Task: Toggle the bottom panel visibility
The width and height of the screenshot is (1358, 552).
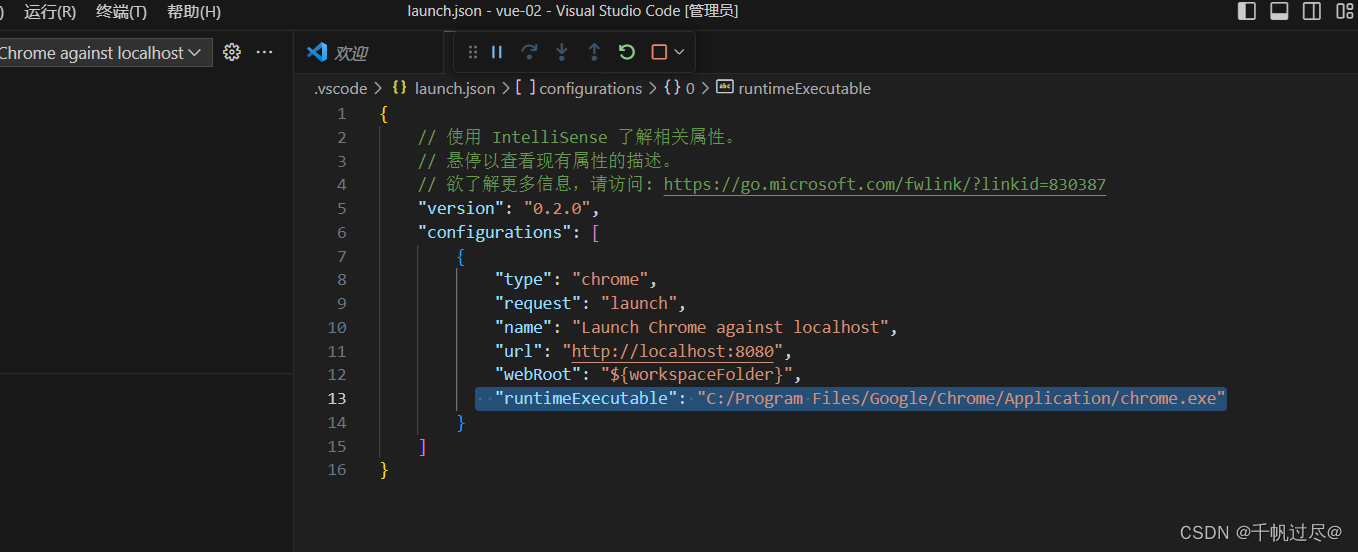Action: 1279,12
